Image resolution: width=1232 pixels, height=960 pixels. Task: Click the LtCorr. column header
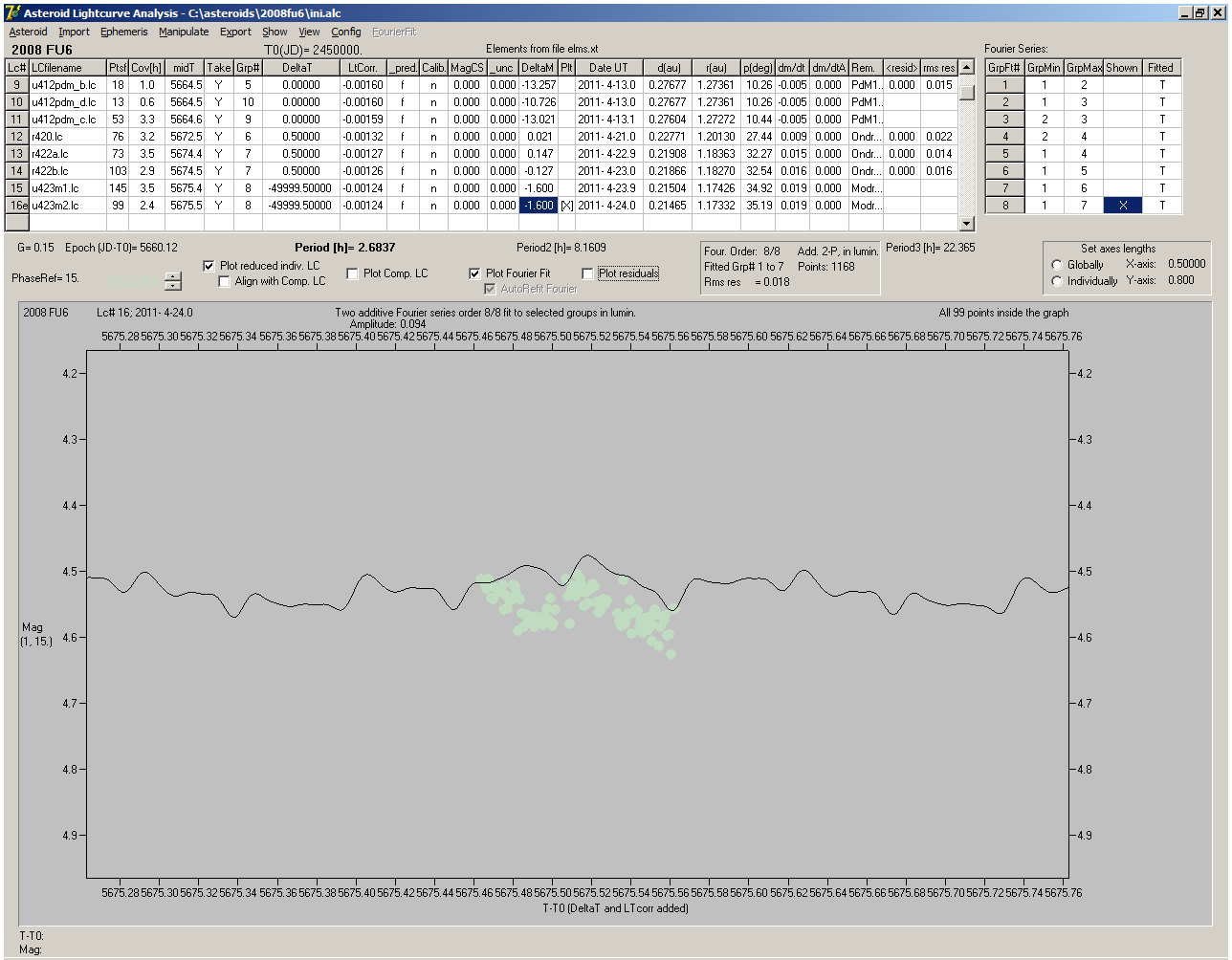(363, 68)
